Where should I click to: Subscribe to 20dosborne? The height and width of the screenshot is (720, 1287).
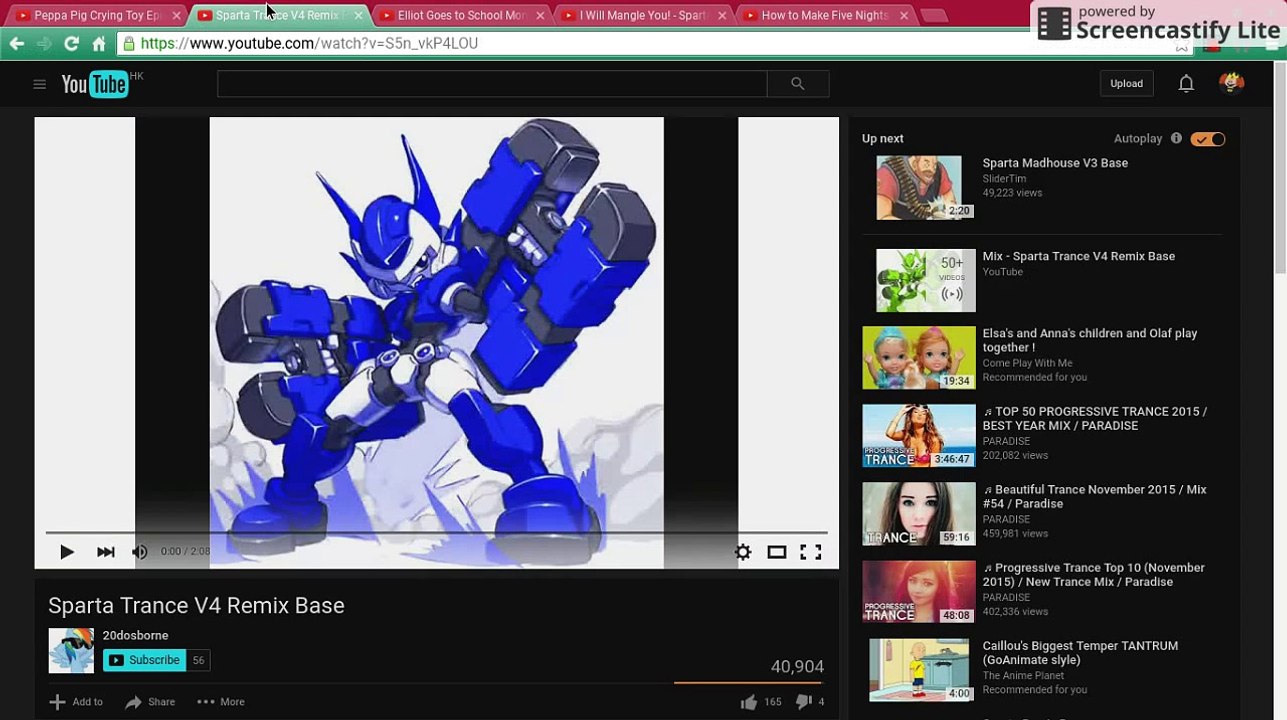tap(145, 660)
